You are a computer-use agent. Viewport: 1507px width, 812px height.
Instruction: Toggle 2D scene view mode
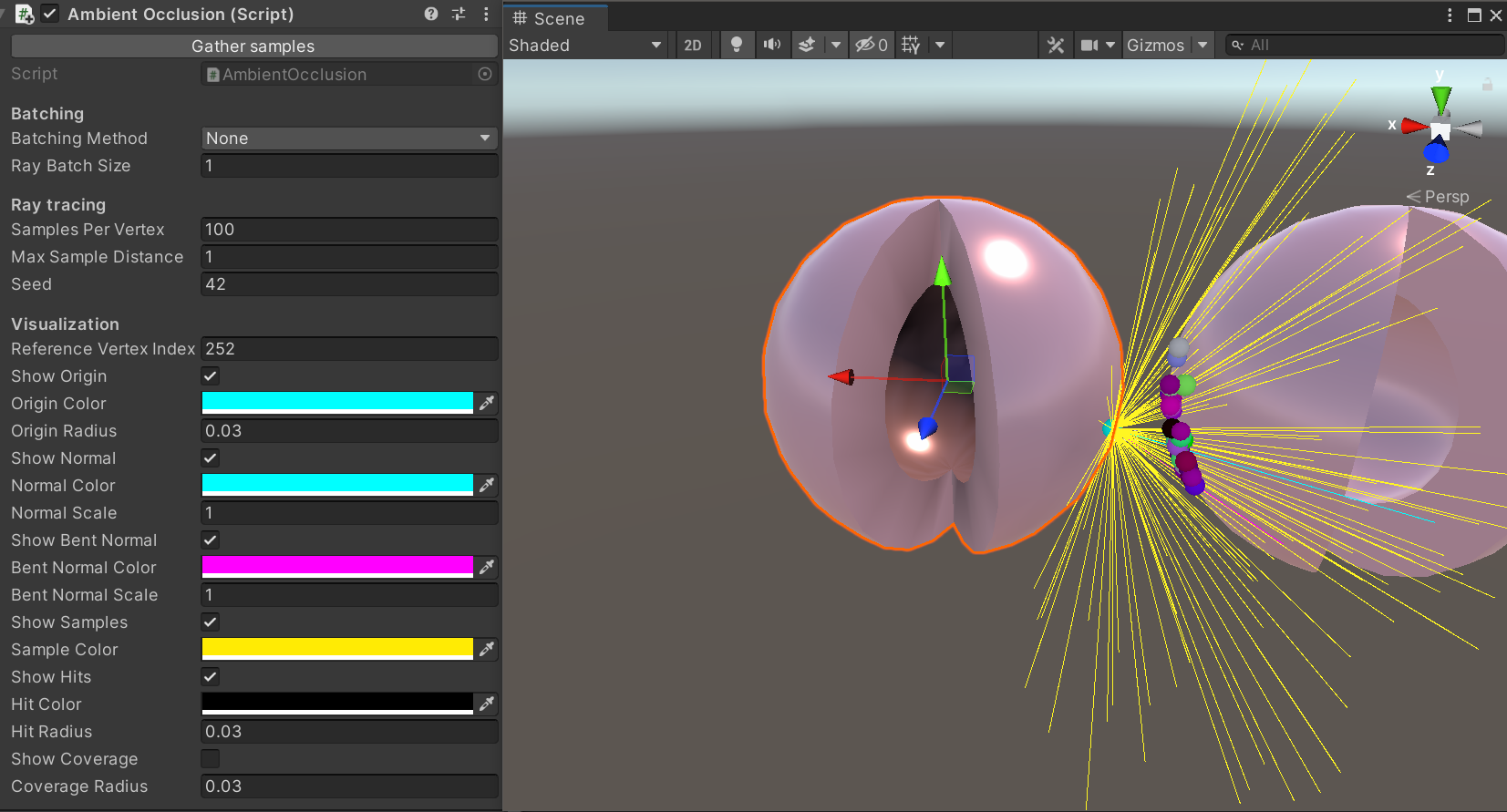click(693, 45)
